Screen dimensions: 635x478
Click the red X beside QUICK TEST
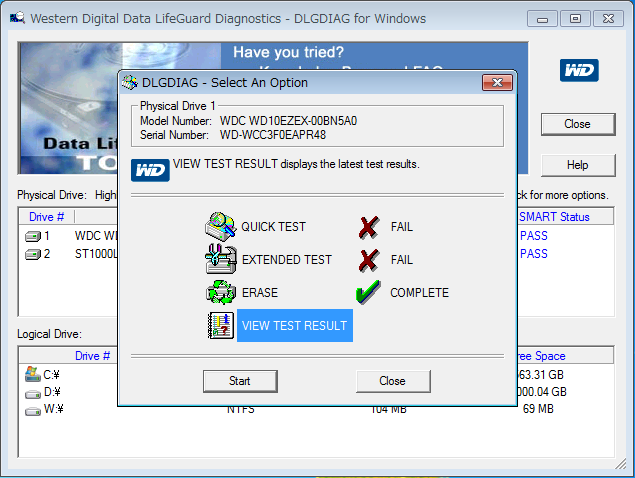369,227
